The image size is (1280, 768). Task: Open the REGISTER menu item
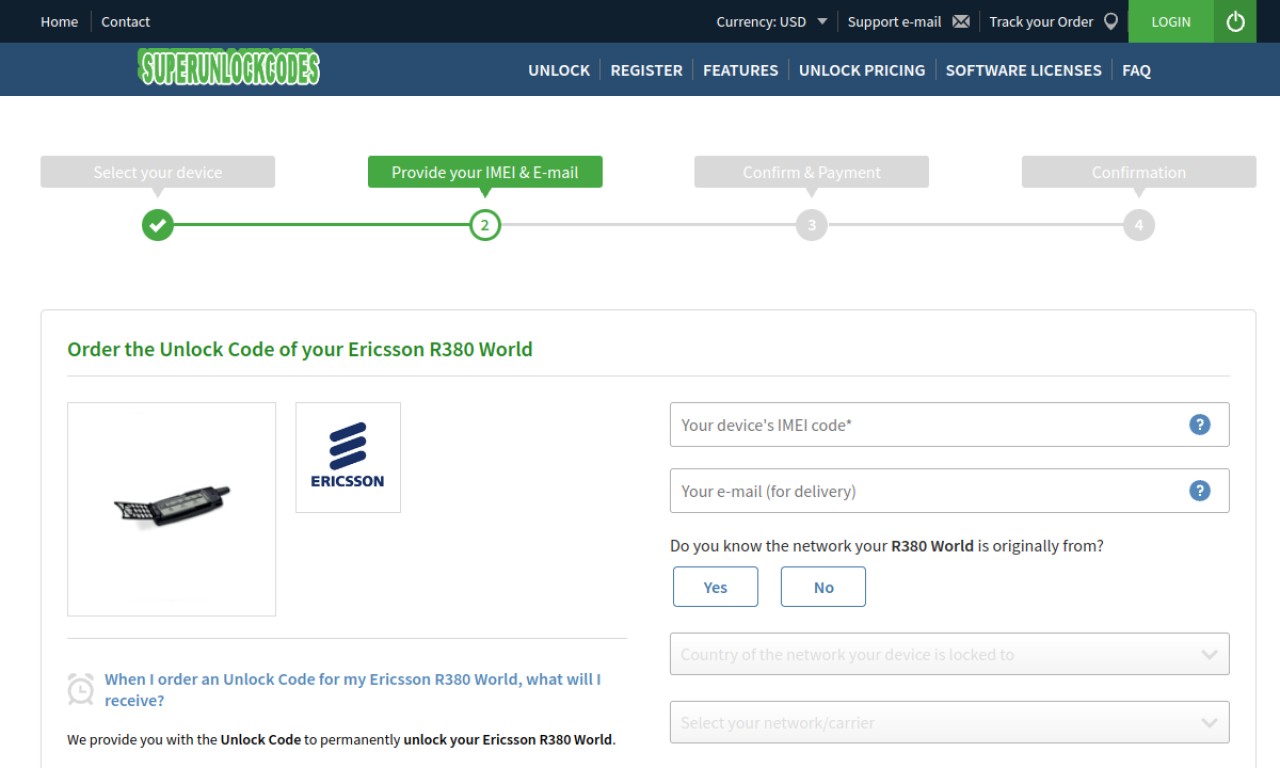(x=646, y=70)
